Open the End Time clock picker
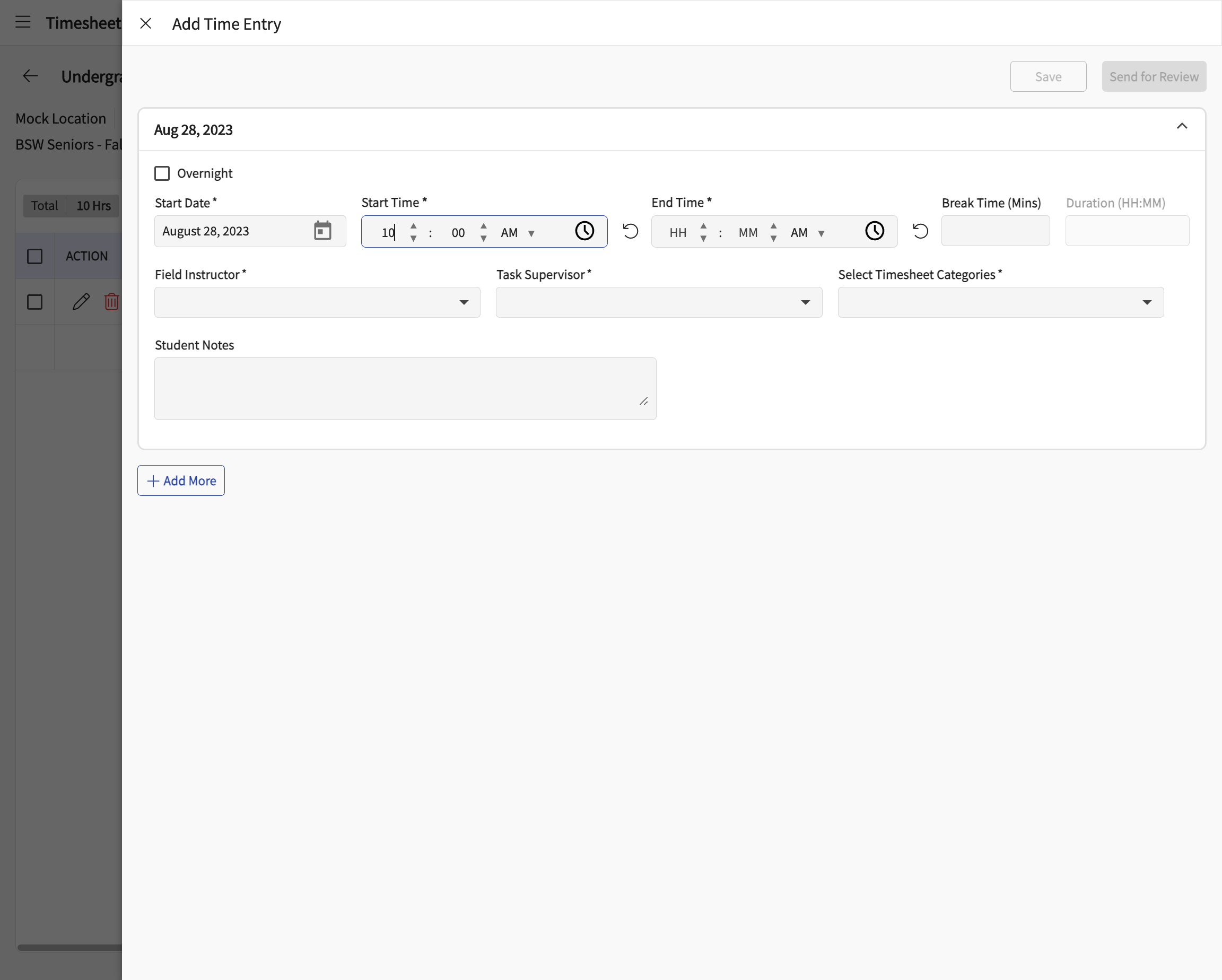The height and width of the screenshot is (980, 1222). (875, 231)
